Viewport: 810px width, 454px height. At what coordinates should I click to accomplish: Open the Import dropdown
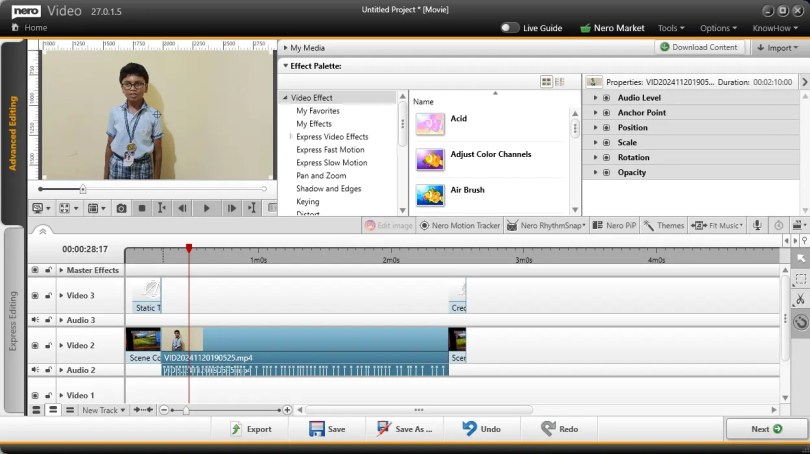[x=780, y=47]
